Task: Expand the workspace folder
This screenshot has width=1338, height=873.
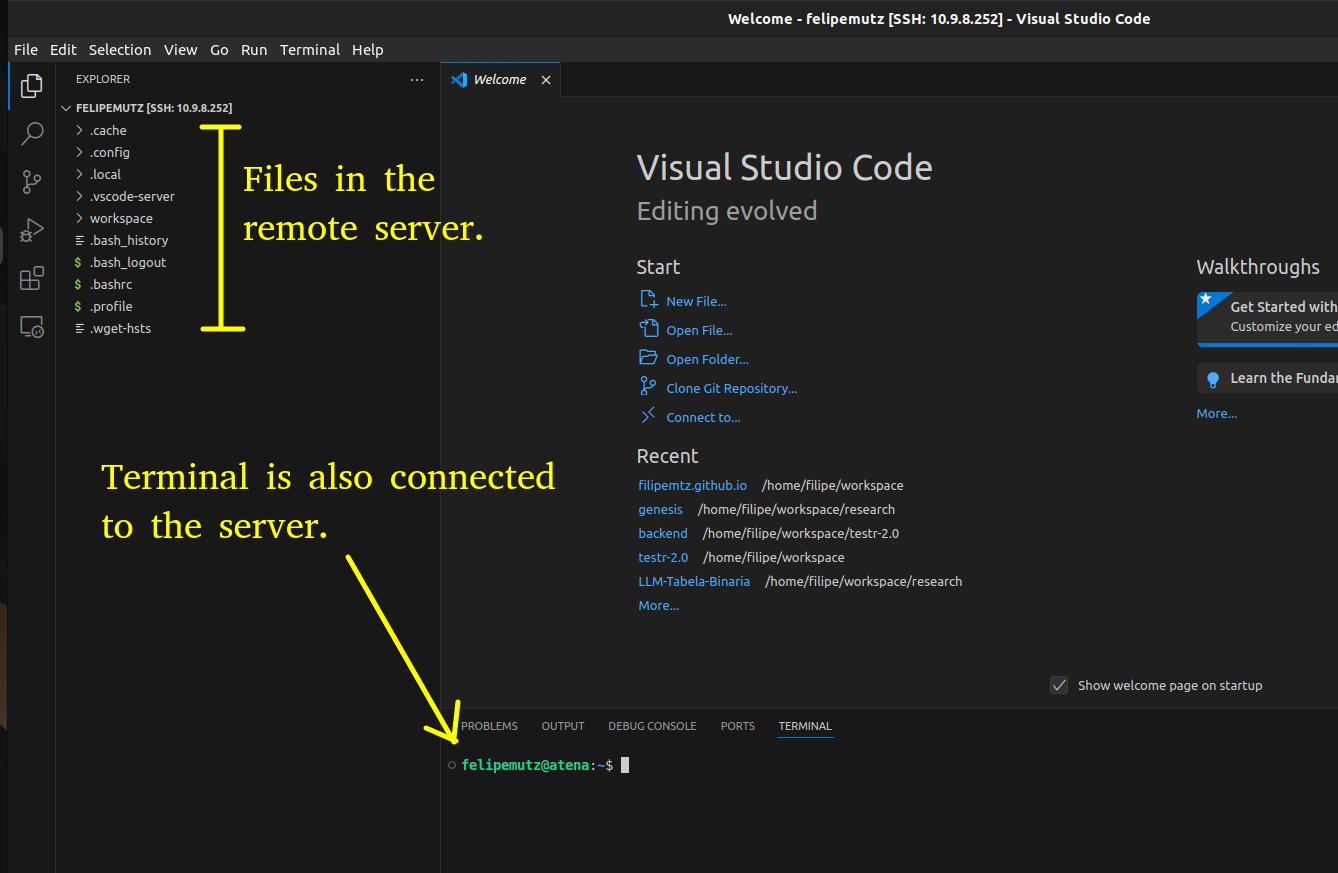Action: tap(79, 218)
